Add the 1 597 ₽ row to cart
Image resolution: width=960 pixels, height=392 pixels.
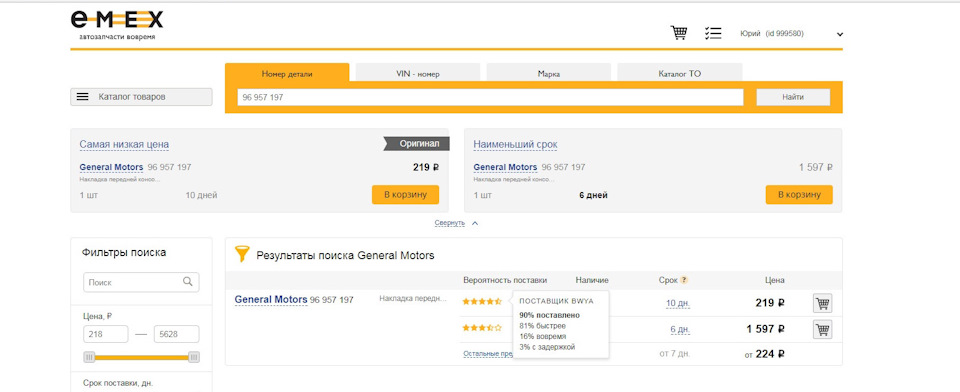(822, 330)
